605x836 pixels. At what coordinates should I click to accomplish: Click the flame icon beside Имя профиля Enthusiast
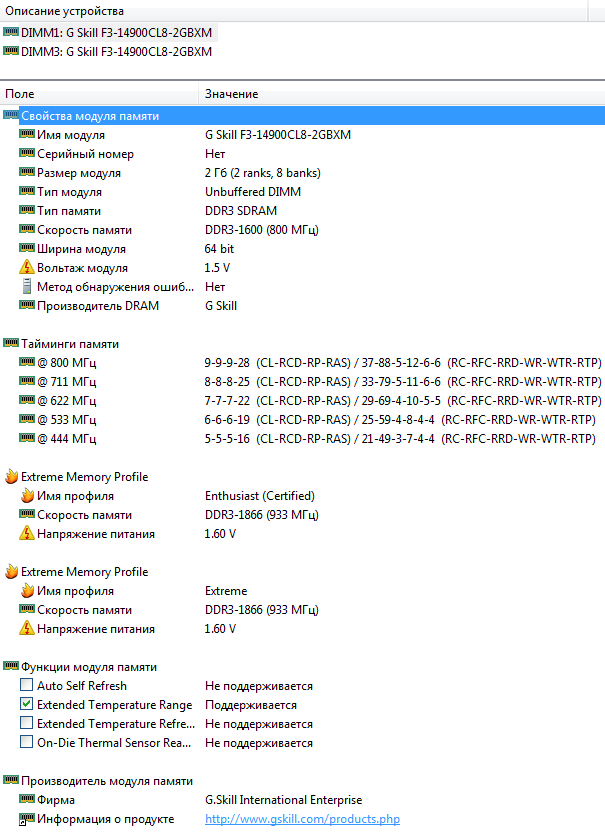click(x=27, y=495)
